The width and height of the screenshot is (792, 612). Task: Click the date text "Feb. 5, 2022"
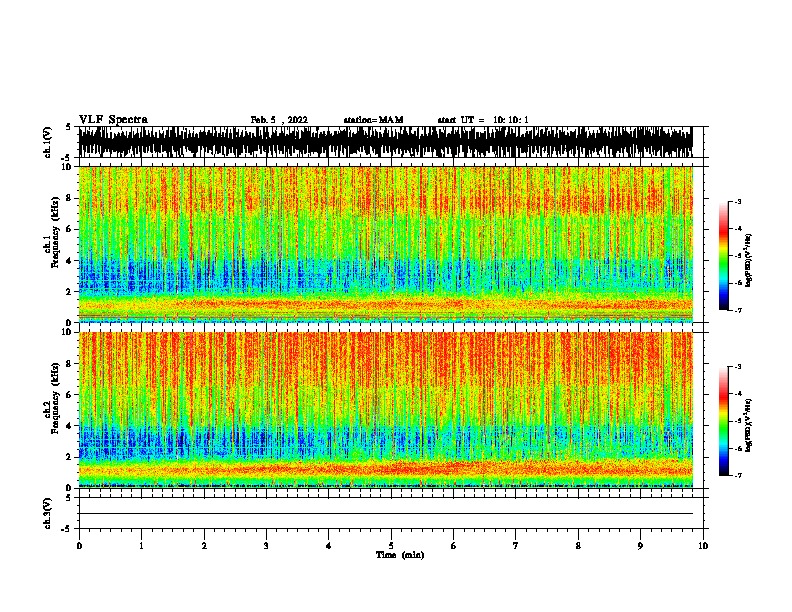click(x=279, y=120)
